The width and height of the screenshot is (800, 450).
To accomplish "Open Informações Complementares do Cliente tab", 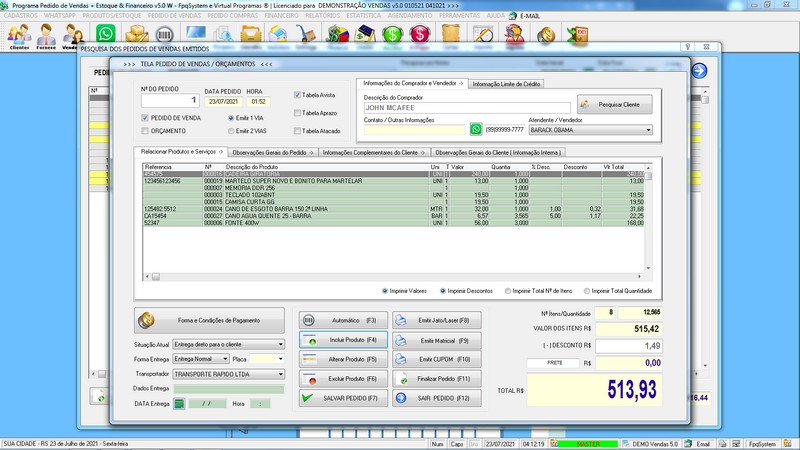I will pyautogui.click(x=374, y=153).
